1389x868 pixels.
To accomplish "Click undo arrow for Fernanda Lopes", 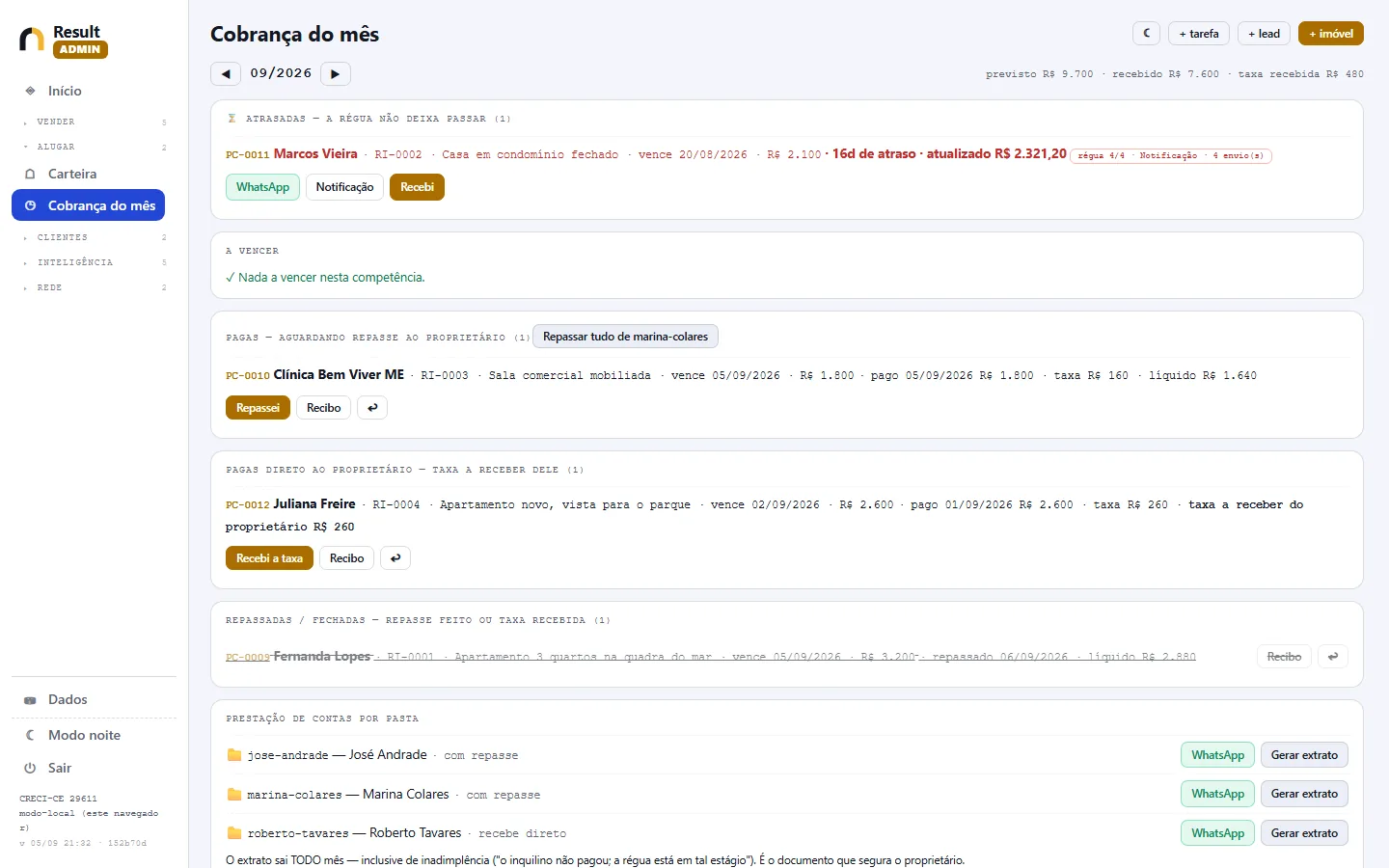I will click(x=1333, y=657).
